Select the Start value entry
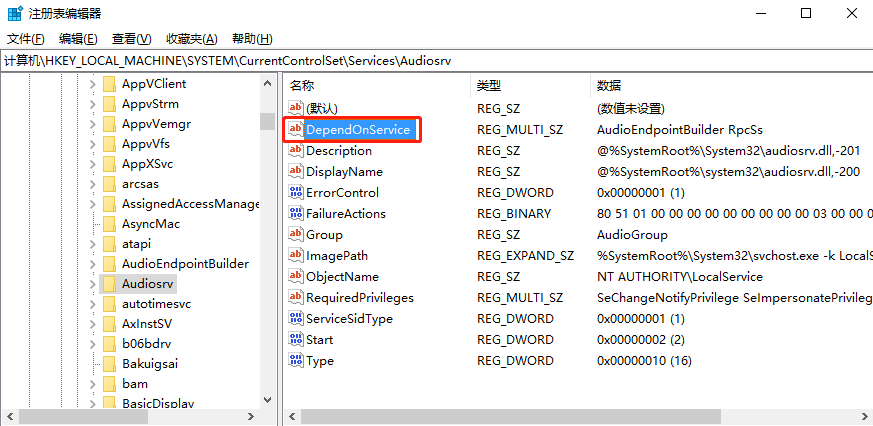This screenshot has height=426, width=873. 320,339
